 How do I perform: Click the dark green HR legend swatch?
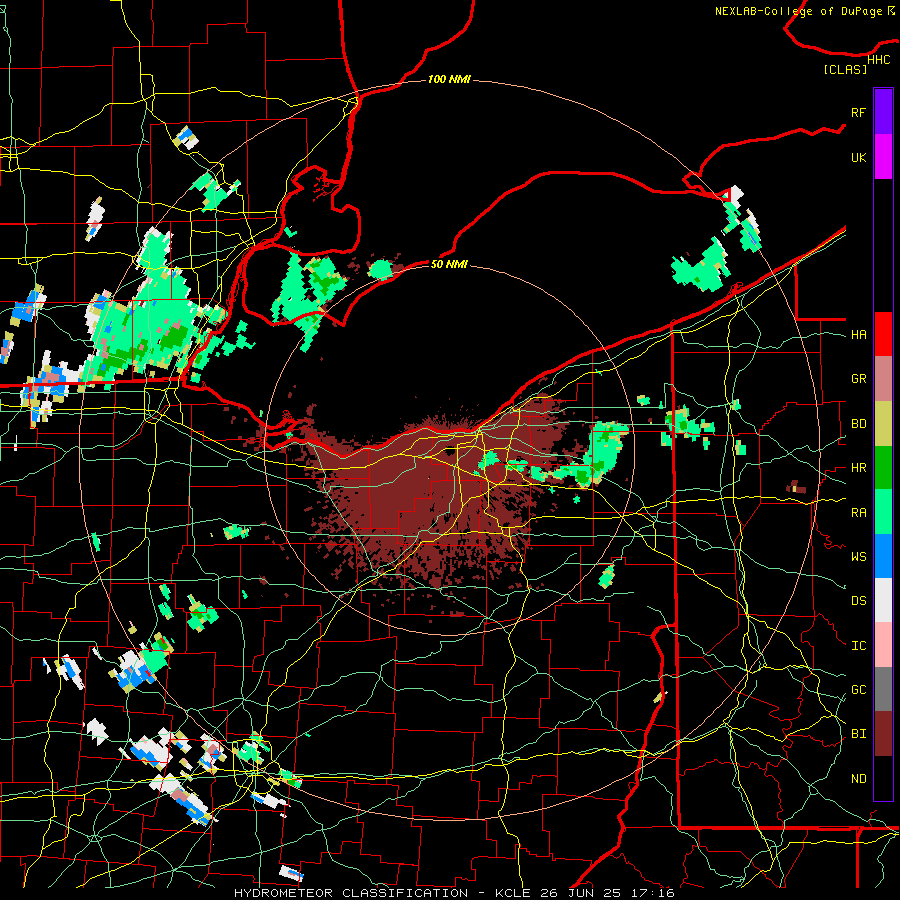click(x=883, y=468)
